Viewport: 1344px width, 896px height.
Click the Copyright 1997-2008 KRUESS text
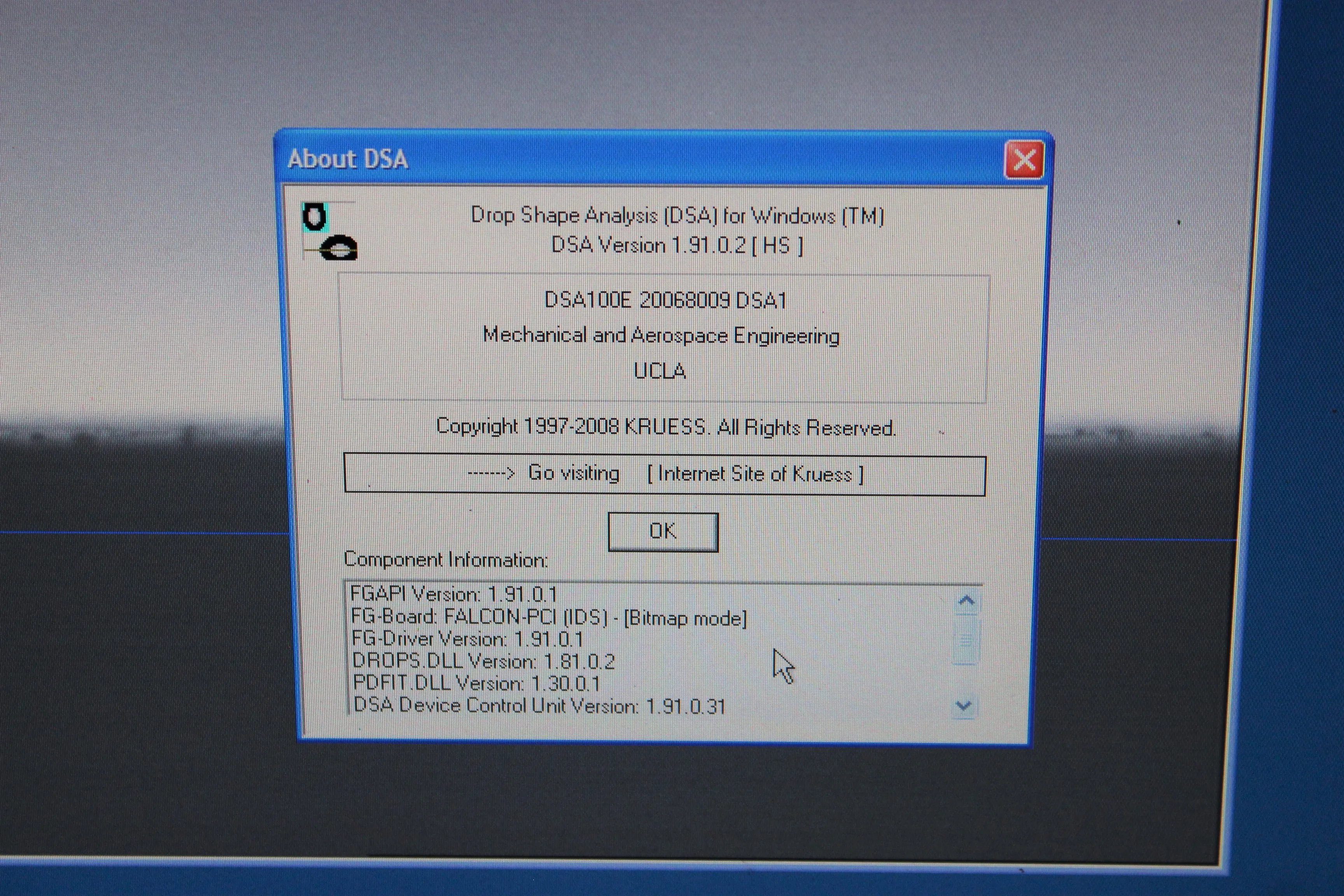(x=666, y=427)
